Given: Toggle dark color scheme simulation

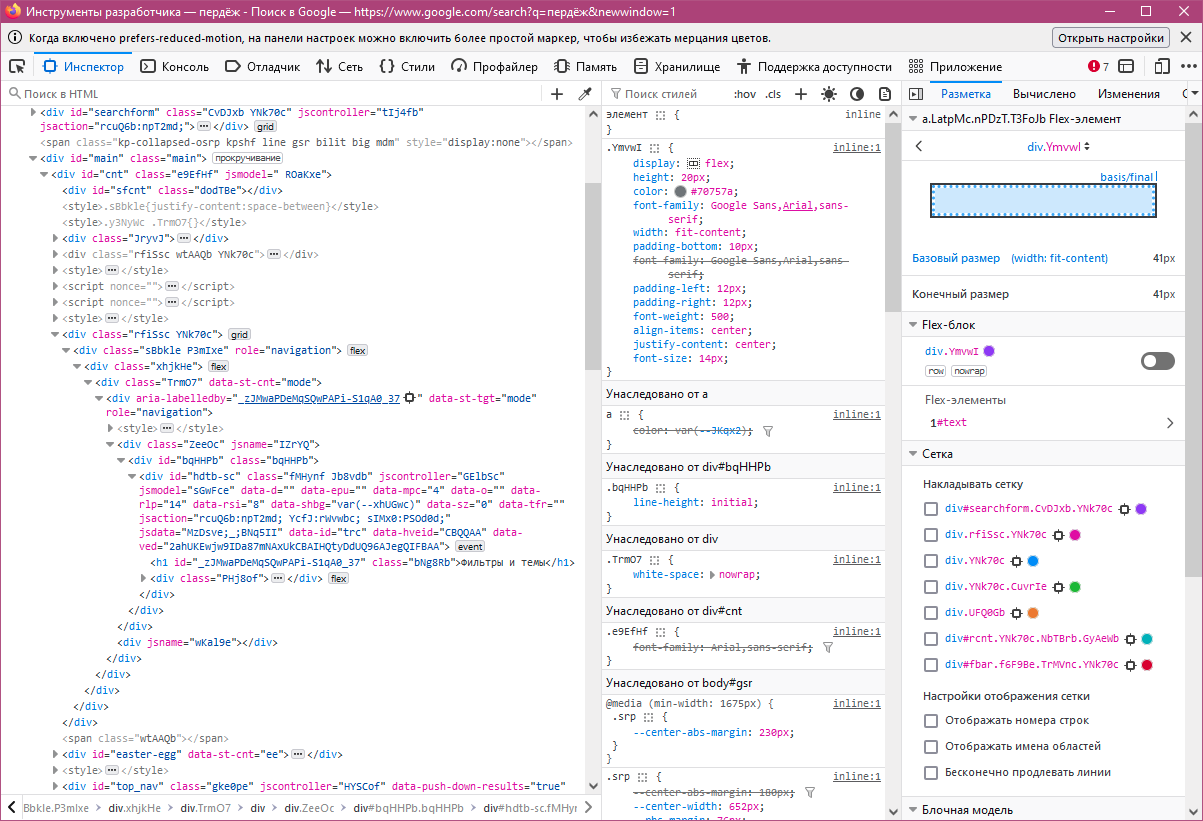Looking at the screenshot, I should [857, 94].
